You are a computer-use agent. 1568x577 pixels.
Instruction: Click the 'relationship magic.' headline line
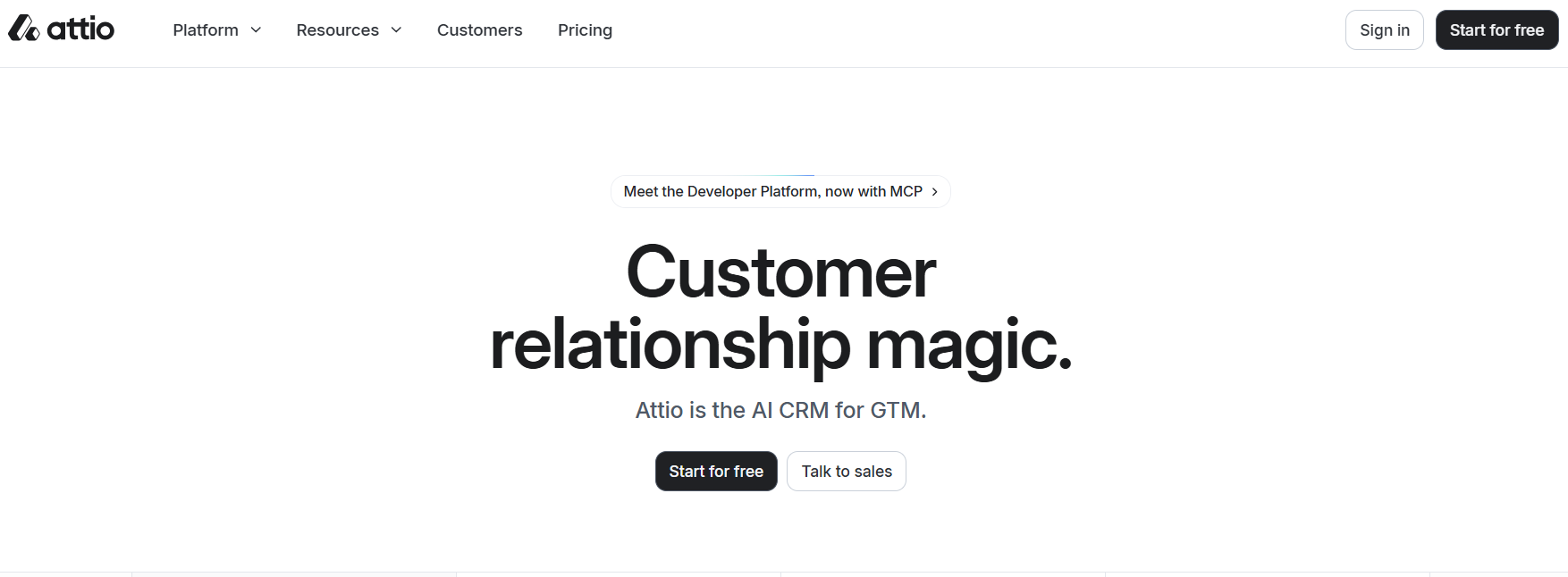(x=781, y=345)
